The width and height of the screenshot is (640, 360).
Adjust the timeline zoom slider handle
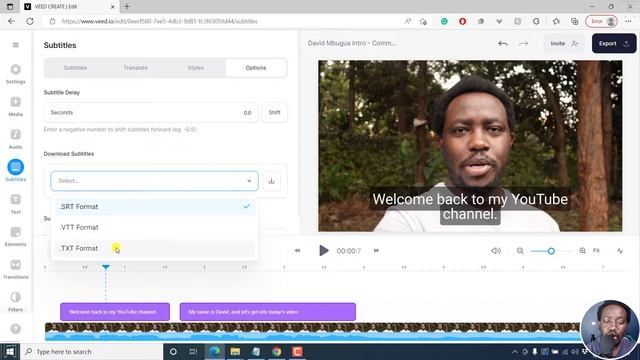[x=551, y=251]
